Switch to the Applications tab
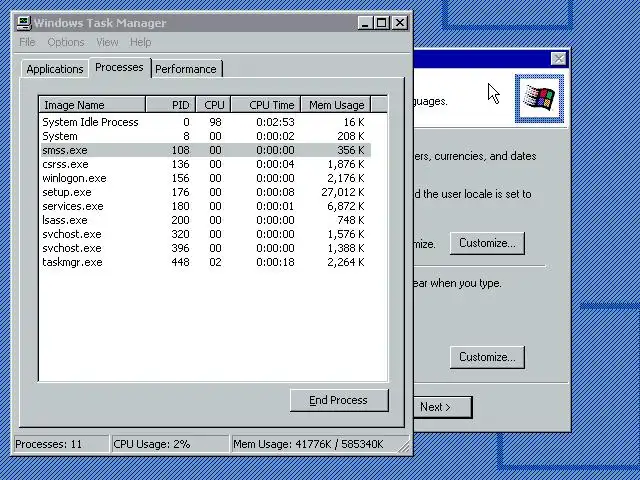Viewport: 640px width, 480px height. (55, 69)
